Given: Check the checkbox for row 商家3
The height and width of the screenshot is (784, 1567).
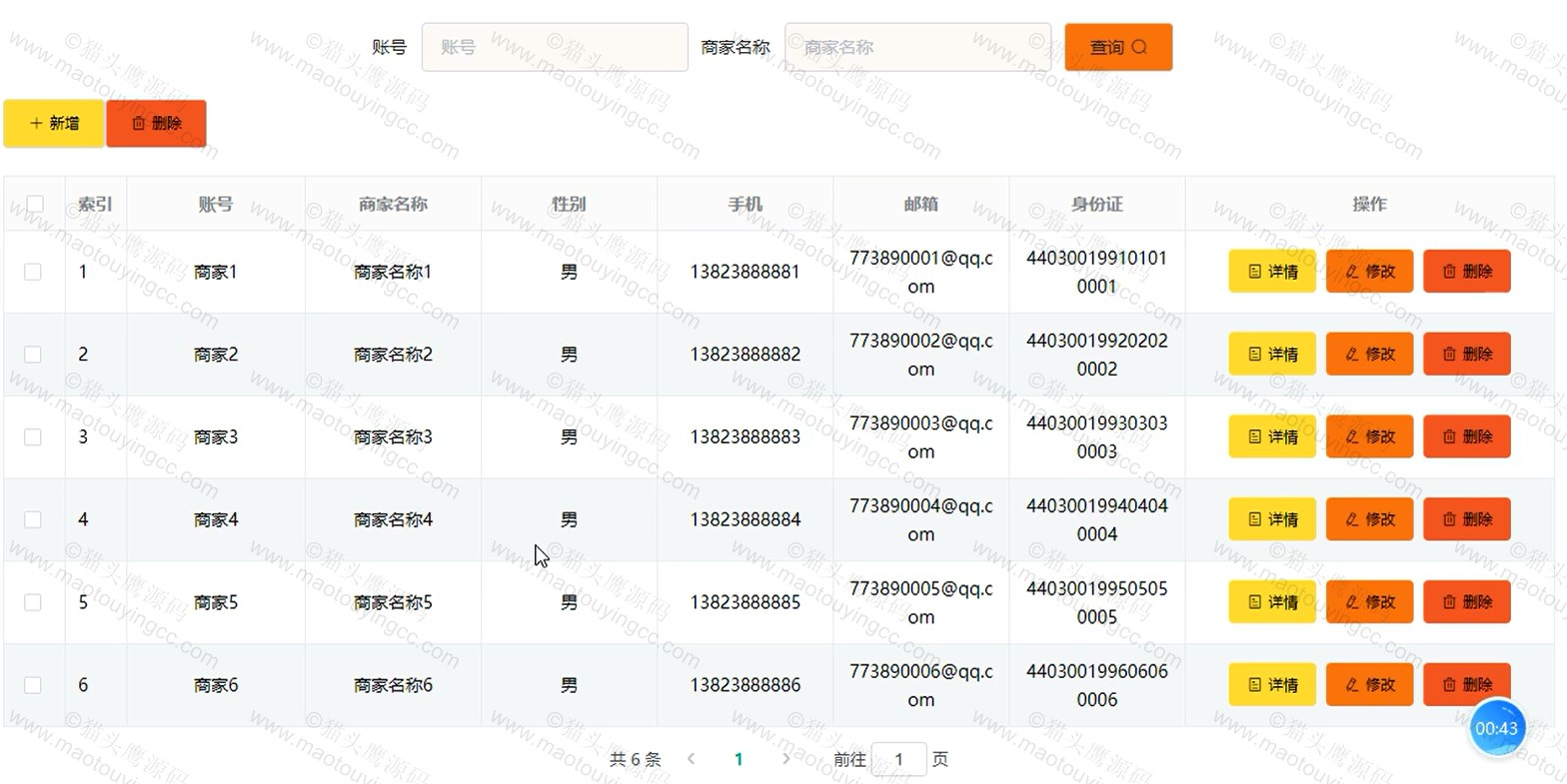Looking at the screenshot, I should coord(33,437).
